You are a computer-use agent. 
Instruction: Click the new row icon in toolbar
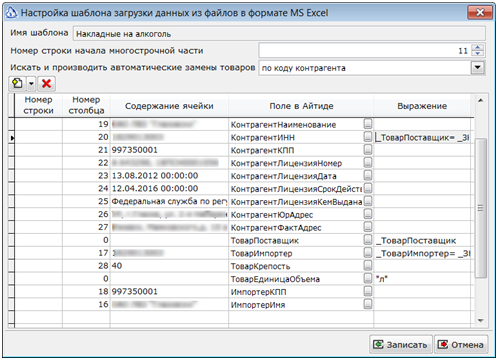(18, 83)
